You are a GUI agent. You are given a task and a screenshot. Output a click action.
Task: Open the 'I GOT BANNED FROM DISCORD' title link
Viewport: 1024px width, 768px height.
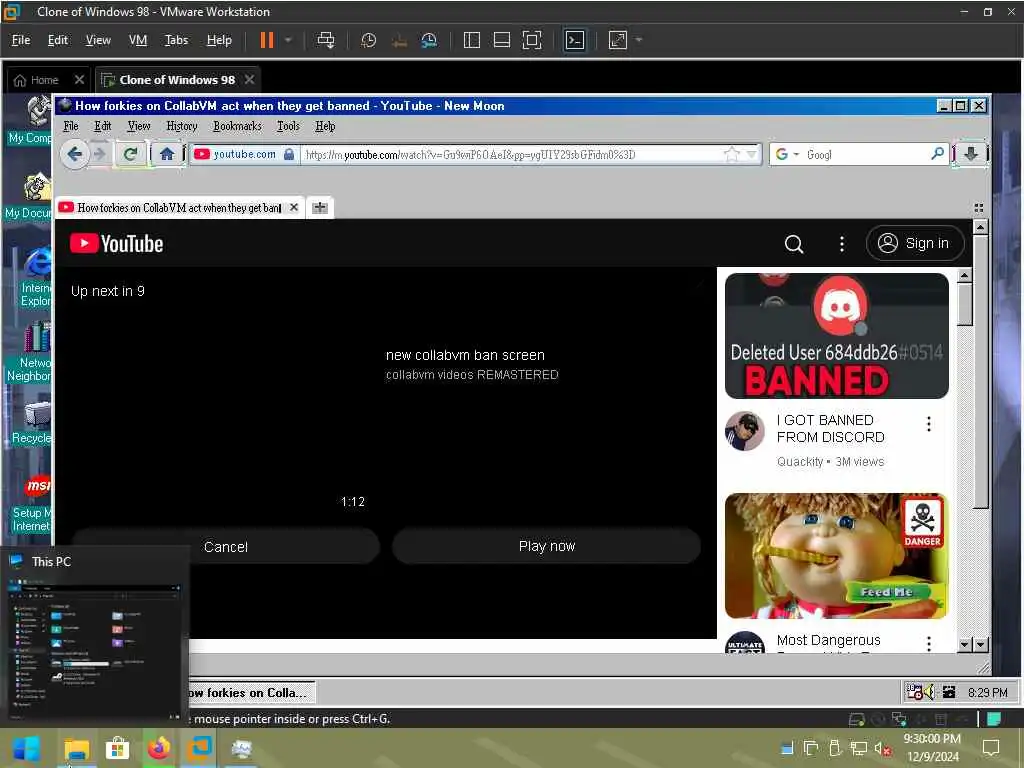coord(830,428)
